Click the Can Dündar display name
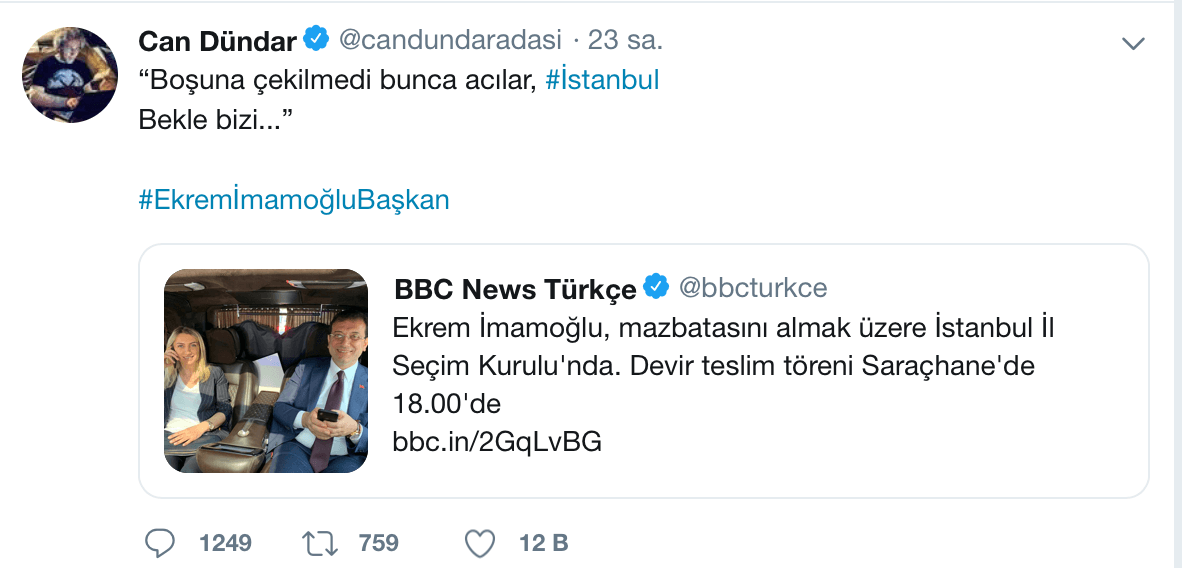Image resolution: width=1182 pixels, height=568 pixels. [217, 41]
